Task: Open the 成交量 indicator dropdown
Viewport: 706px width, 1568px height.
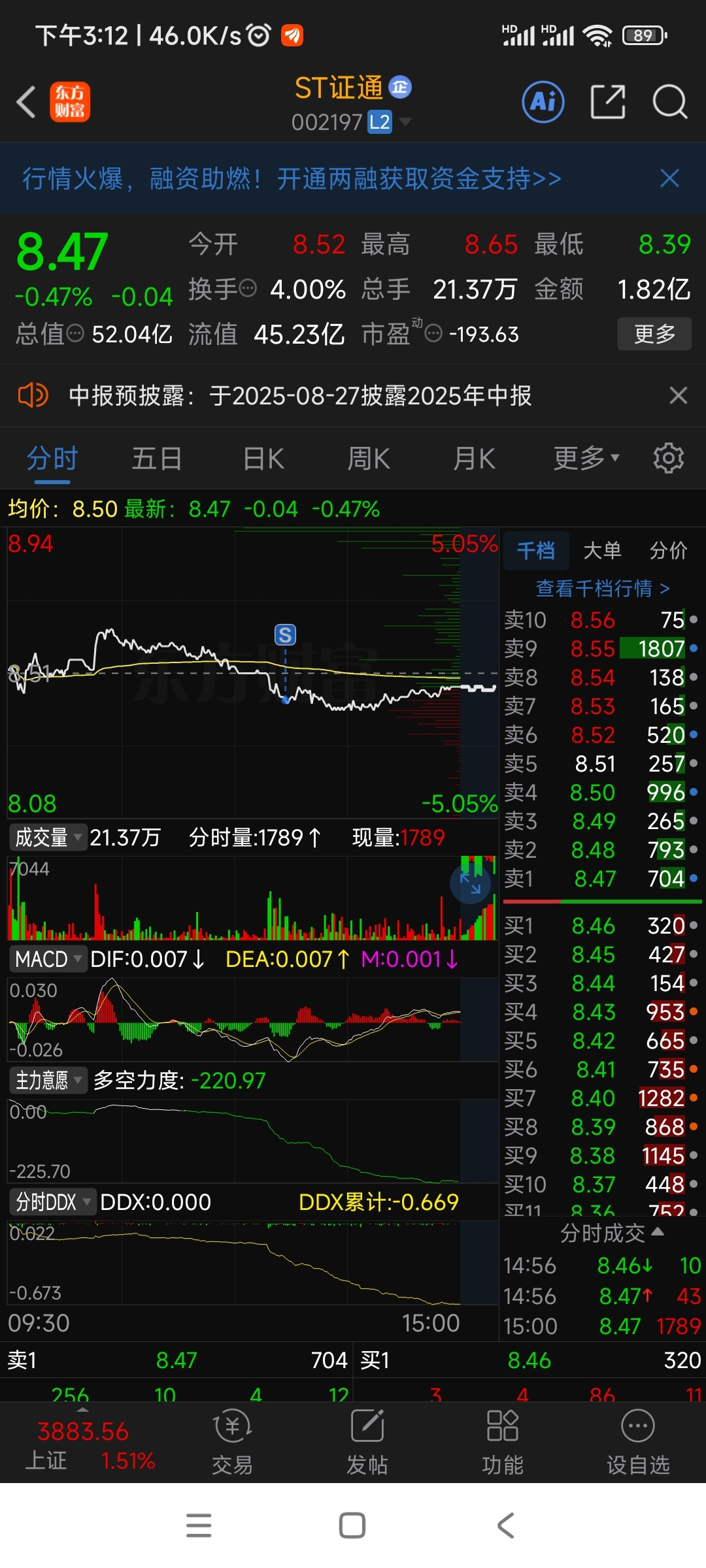Action: [x=48, y=837]
